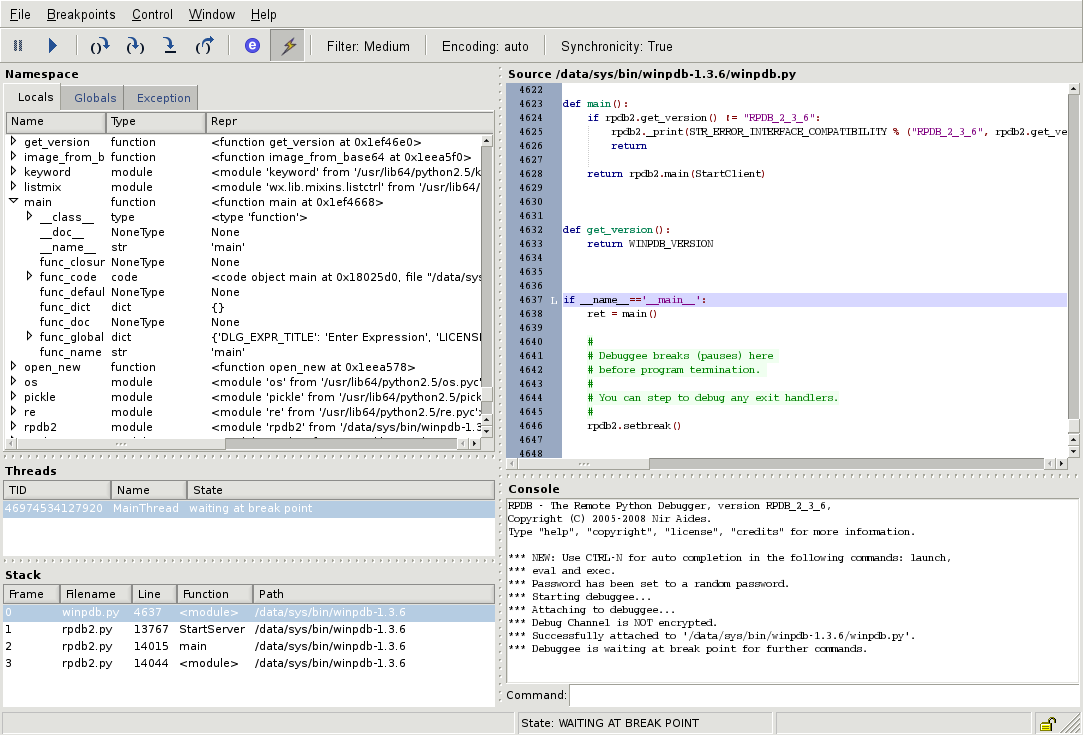Viewport: 1083px width, 735px height.
Task: Pause the debuggee with the Break icon
Action: 16,45
